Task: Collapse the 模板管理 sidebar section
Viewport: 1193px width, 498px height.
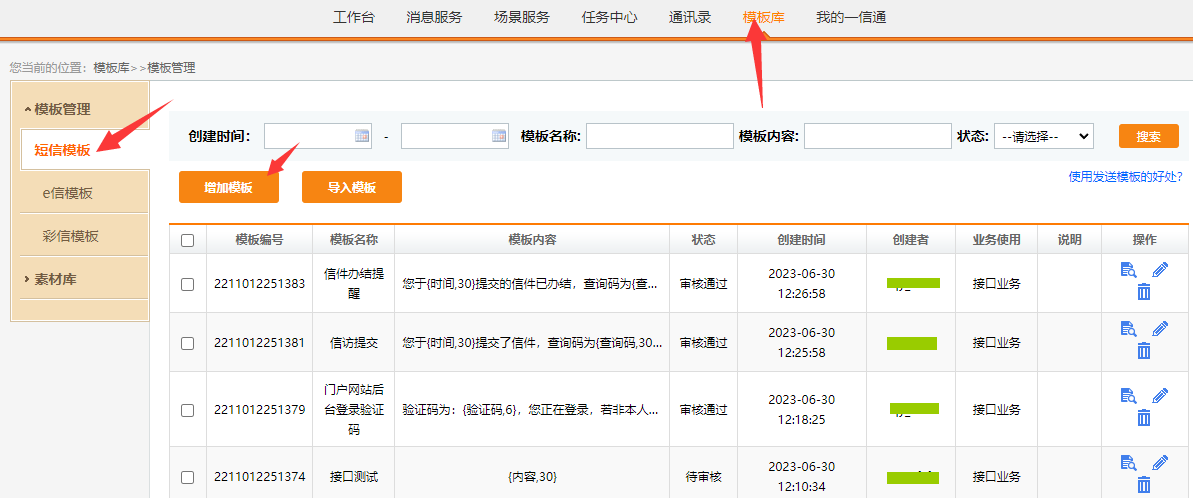Action: pyautogui.click(x=62, y=109)
